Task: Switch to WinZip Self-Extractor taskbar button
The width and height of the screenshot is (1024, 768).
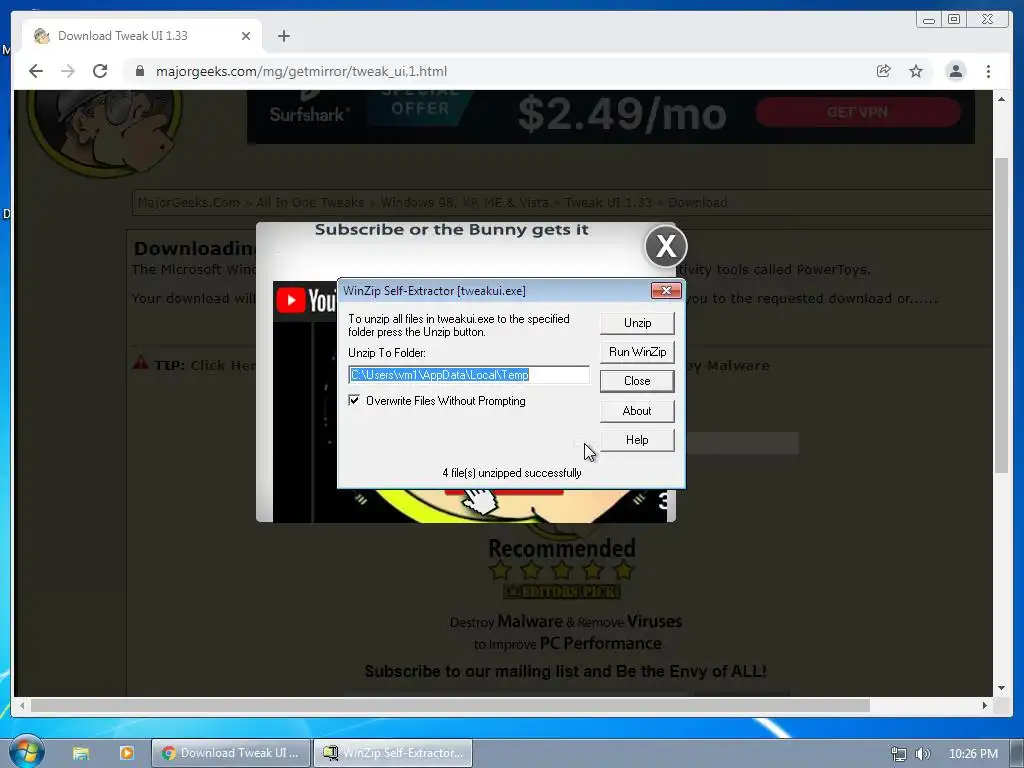Action: click(x=392, y=753)
